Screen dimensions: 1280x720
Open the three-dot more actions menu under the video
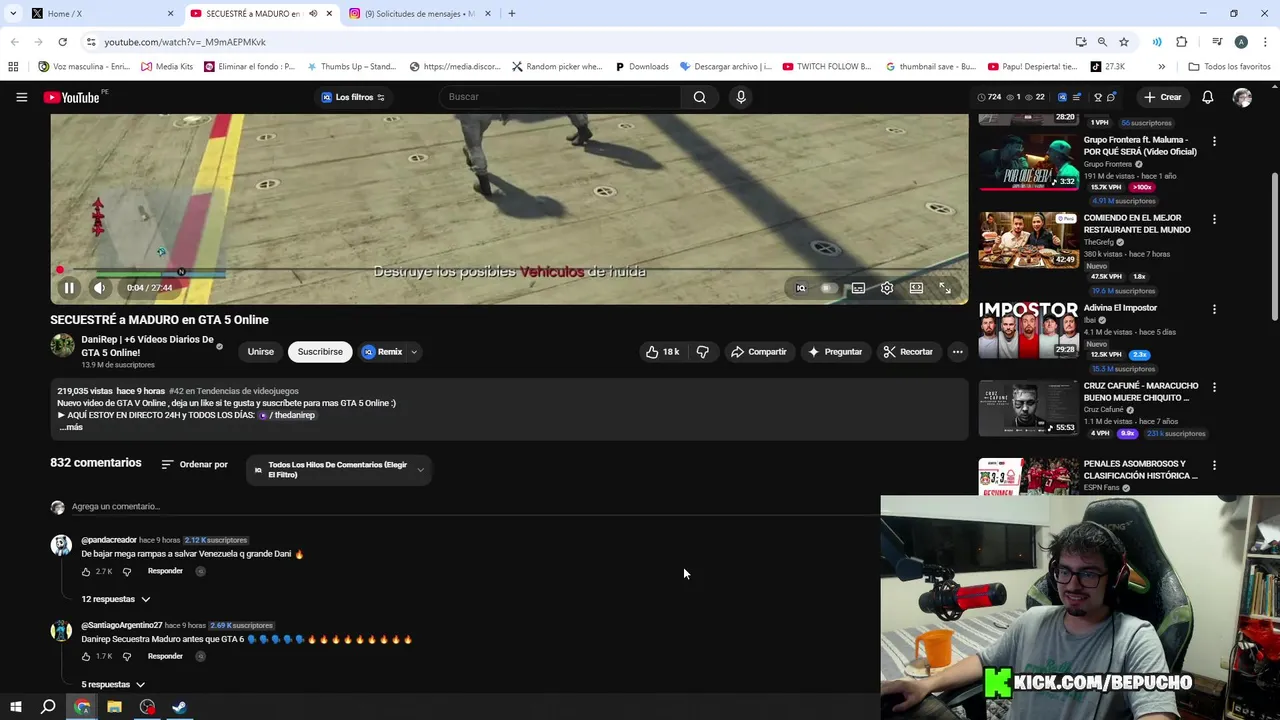(957, 352)
